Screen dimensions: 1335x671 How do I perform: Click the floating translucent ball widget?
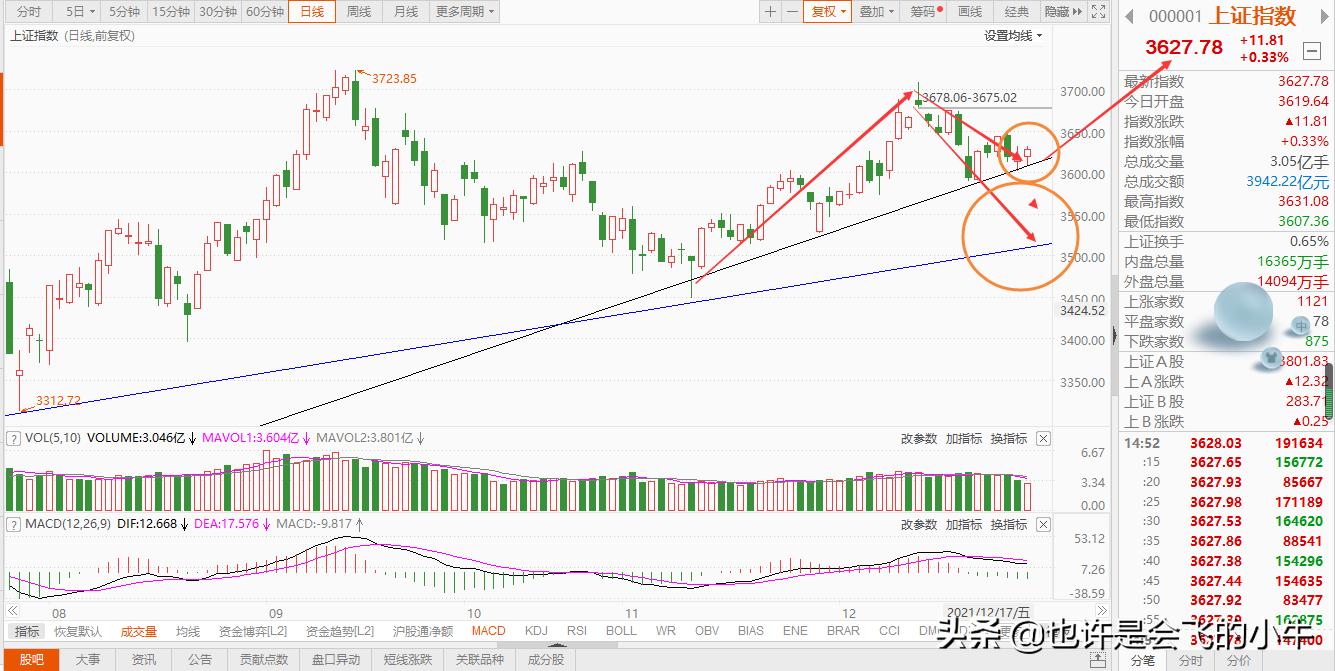click(x=1243, y=313)
